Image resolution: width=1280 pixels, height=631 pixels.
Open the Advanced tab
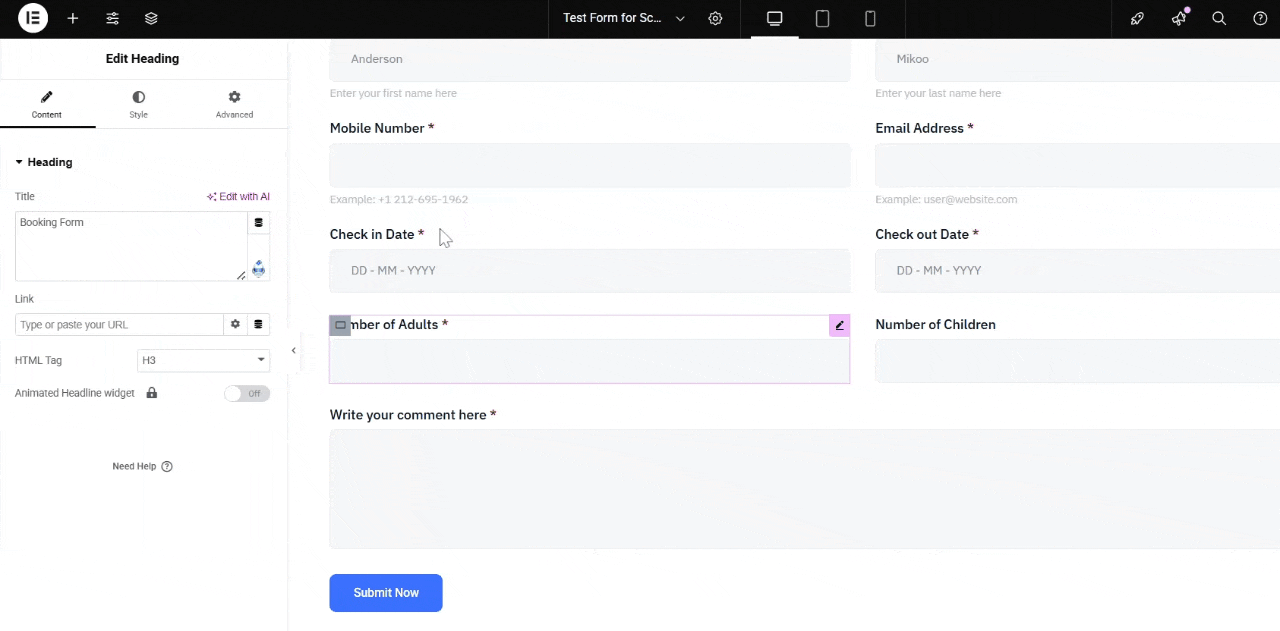[234, 104]
